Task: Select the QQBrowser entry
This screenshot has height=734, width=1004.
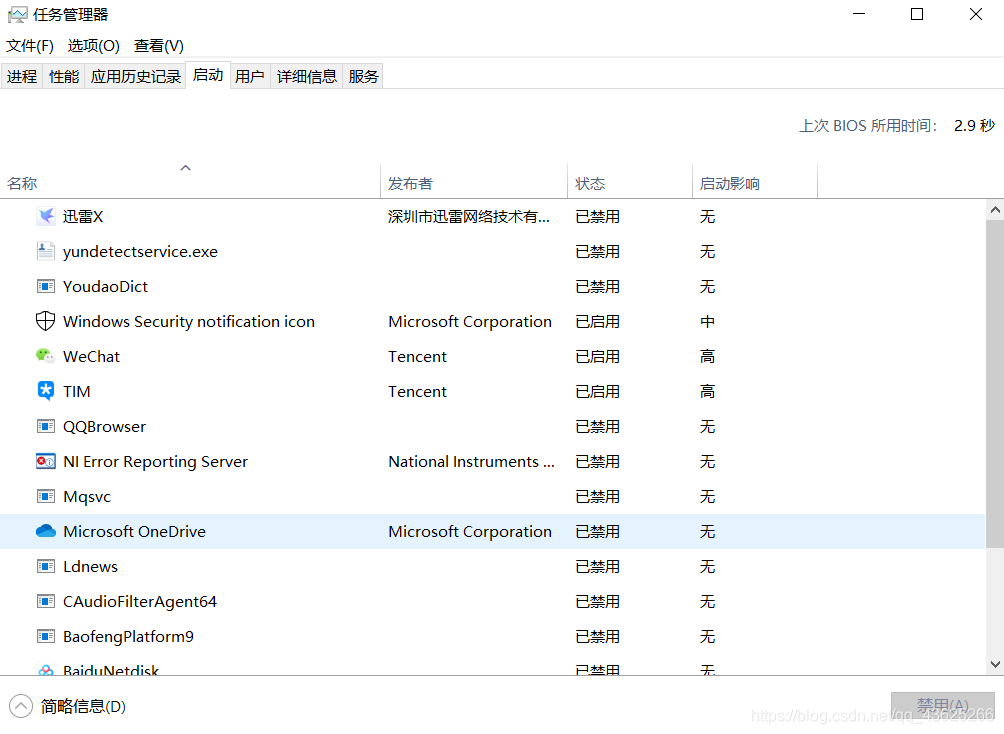Action: pyautogui.click(x=104, y=426)
